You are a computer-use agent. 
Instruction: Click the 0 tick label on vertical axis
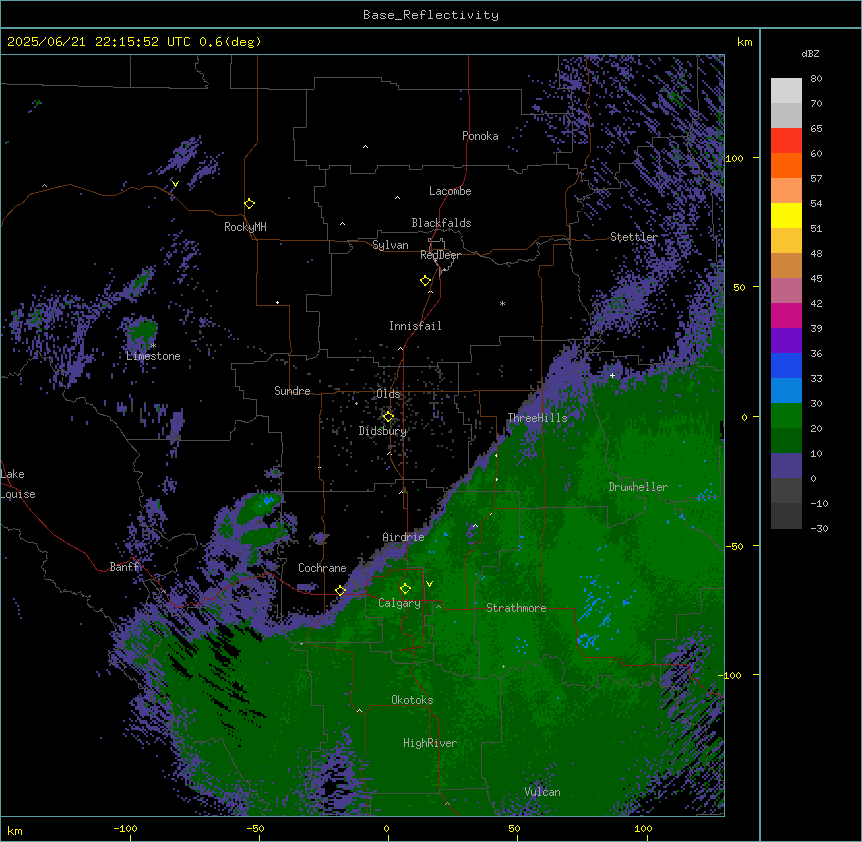coord(744,417)
